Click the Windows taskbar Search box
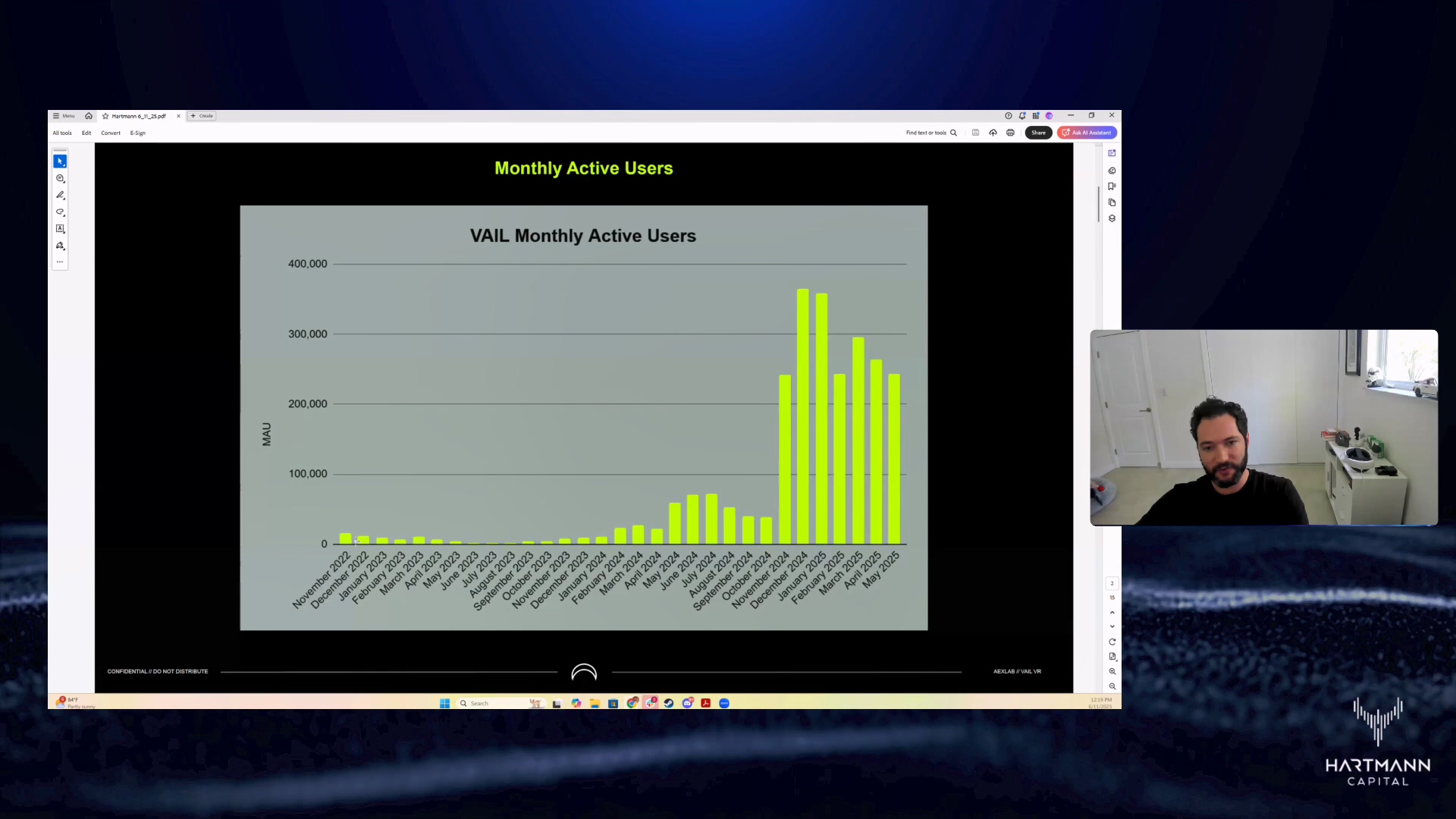 pos(500,703)
